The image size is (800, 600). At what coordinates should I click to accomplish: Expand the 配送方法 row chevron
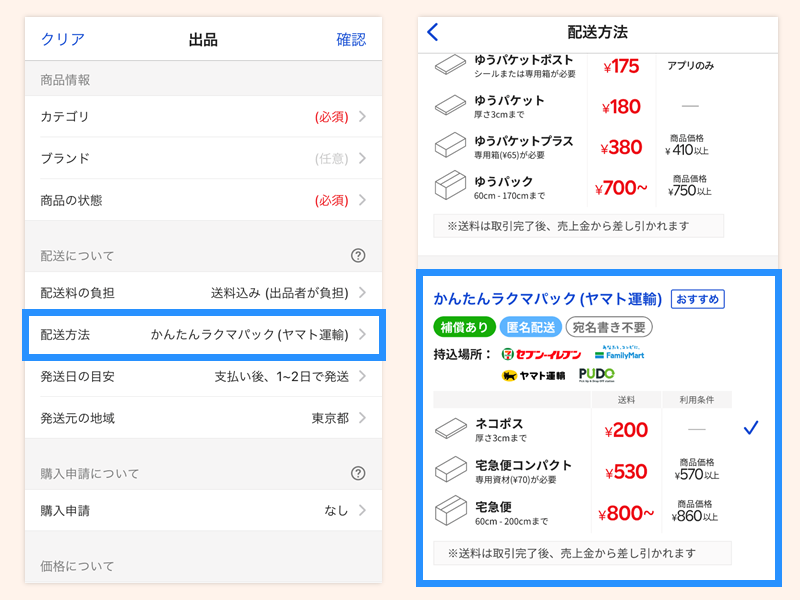click(x=362, y=334)
